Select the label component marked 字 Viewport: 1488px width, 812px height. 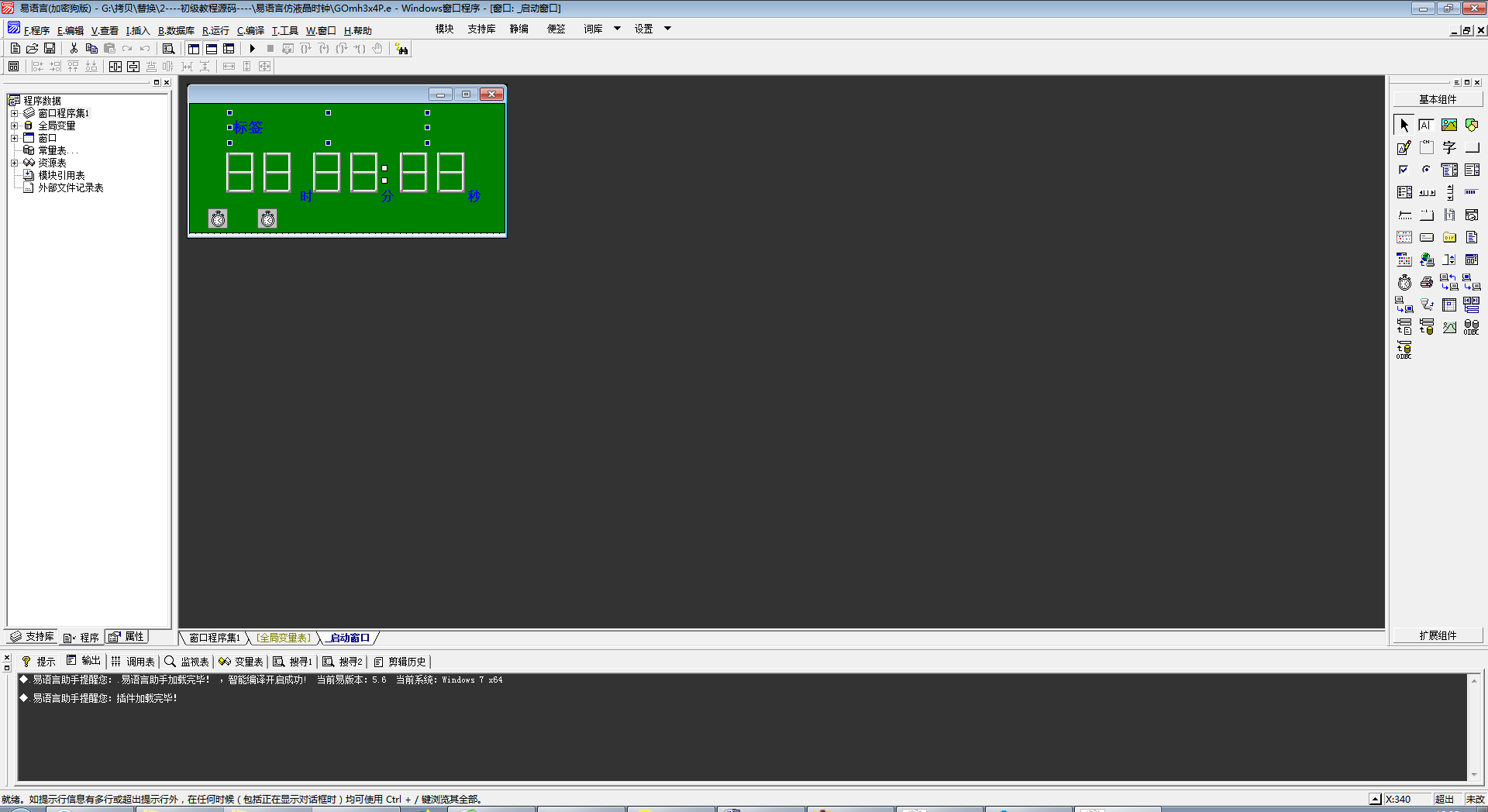[x=1449, y=147]
